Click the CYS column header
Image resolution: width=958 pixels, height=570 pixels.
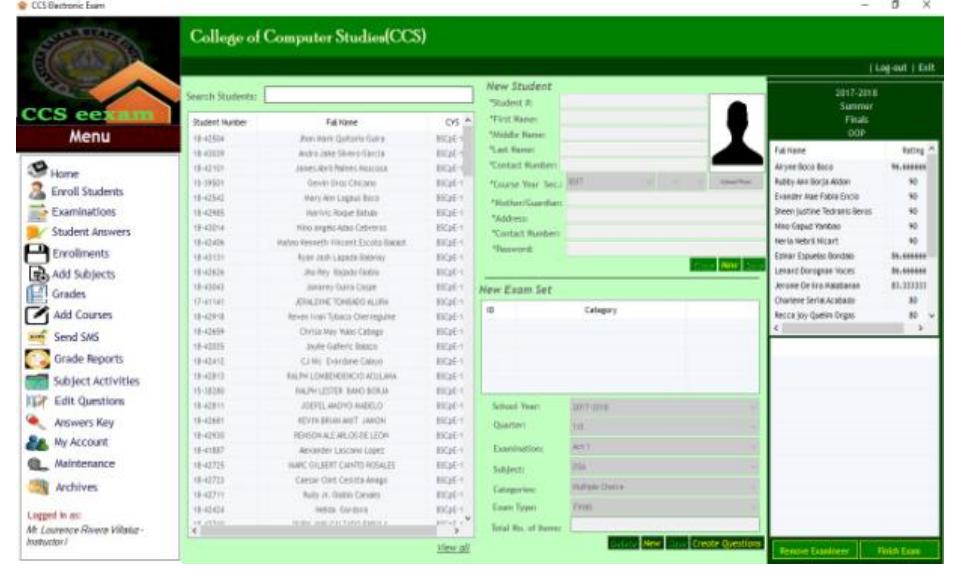[x=451, y=122]
